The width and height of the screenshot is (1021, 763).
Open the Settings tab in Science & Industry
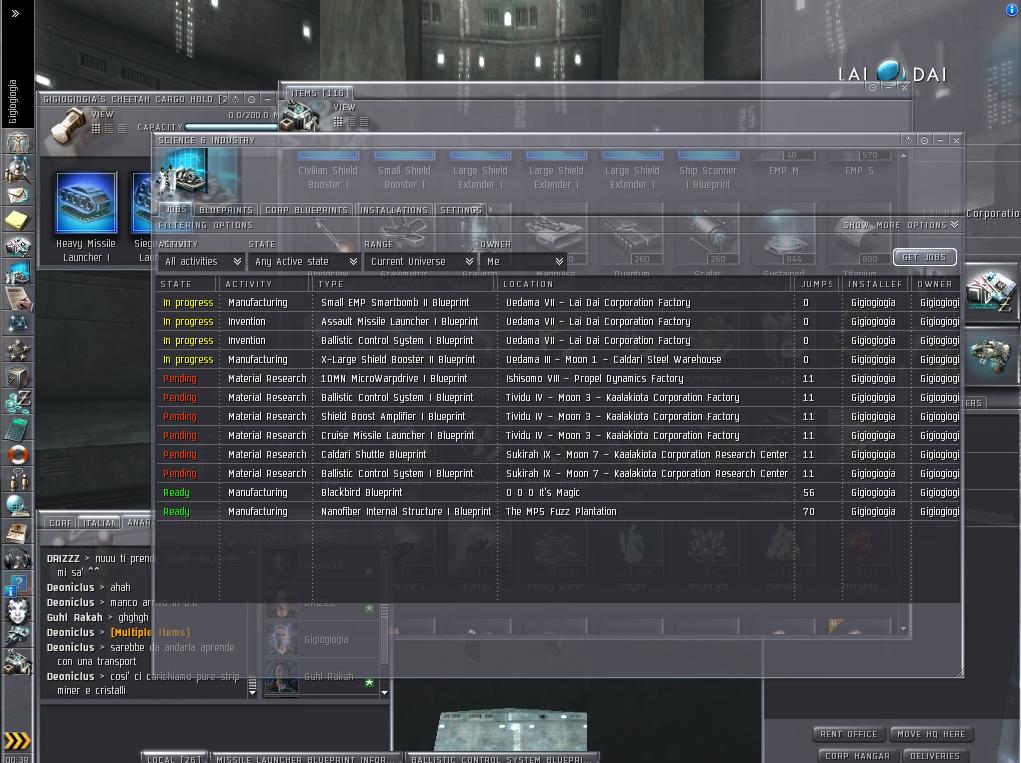461,210
